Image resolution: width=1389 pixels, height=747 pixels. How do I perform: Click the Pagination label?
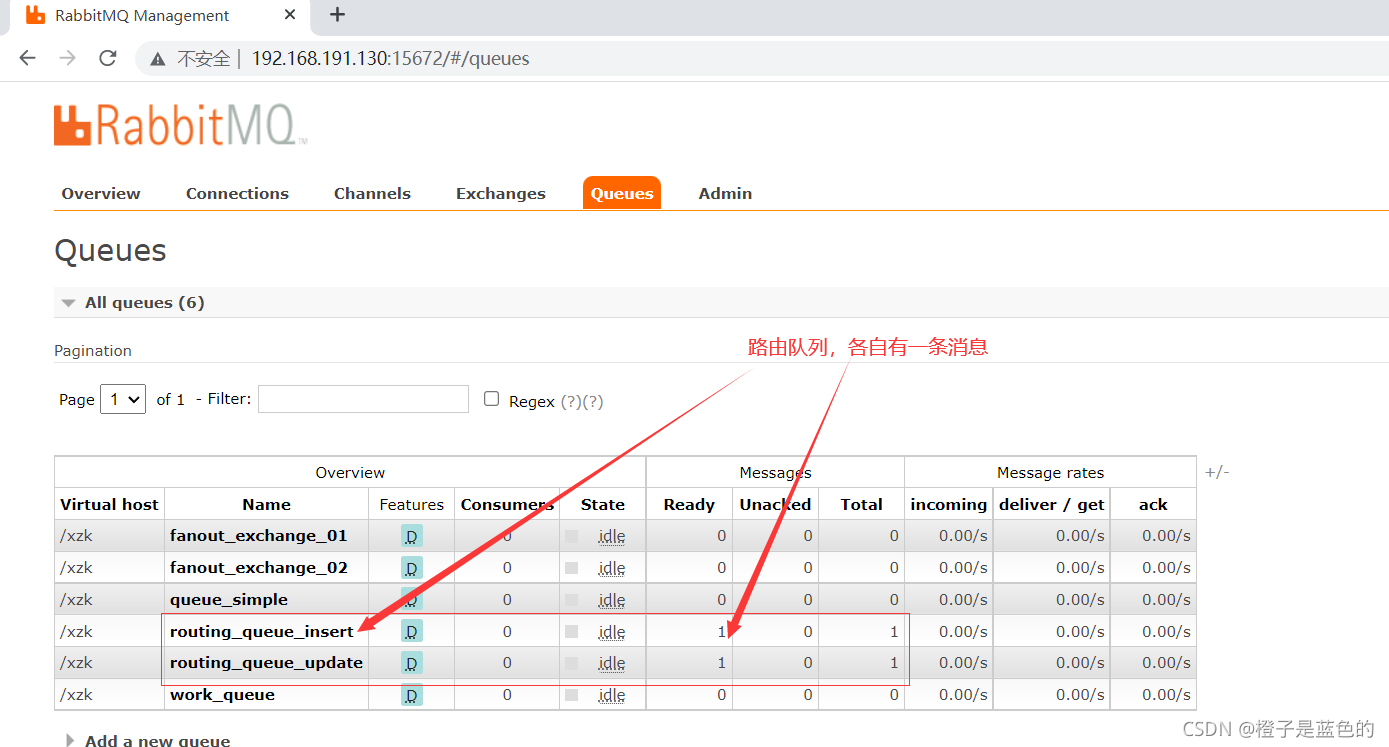(x=93, y=351)
